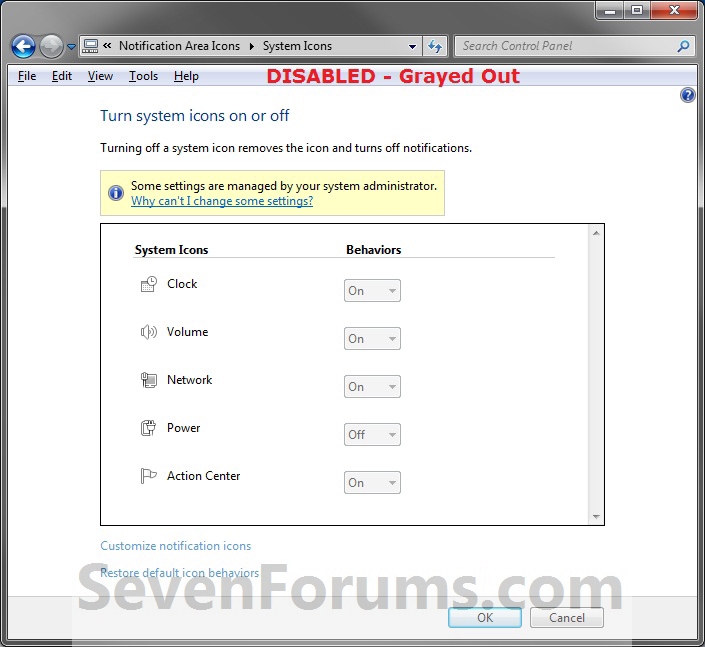Click the search magnifier icon
705x647 pixels.
click(683, 46)
